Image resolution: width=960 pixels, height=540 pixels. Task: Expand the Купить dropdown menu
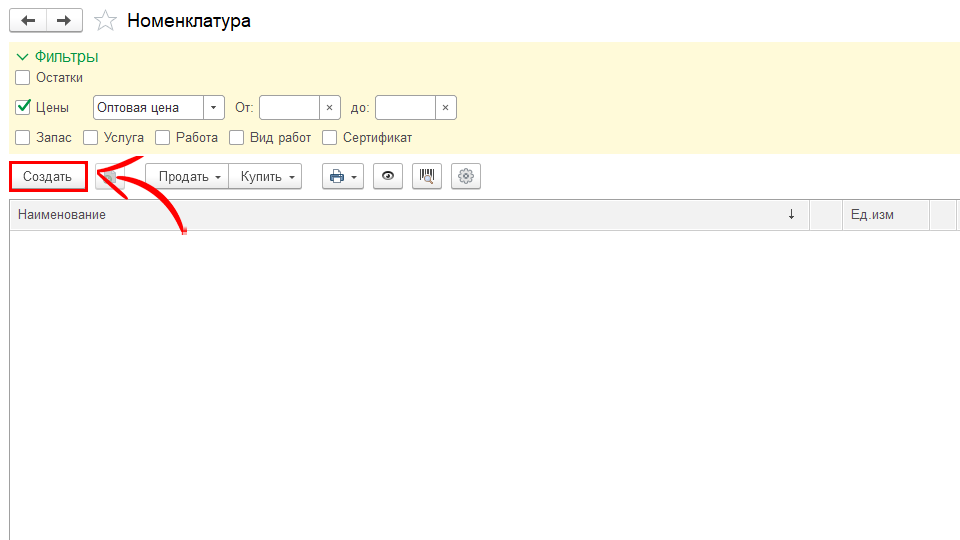(266, 177)
